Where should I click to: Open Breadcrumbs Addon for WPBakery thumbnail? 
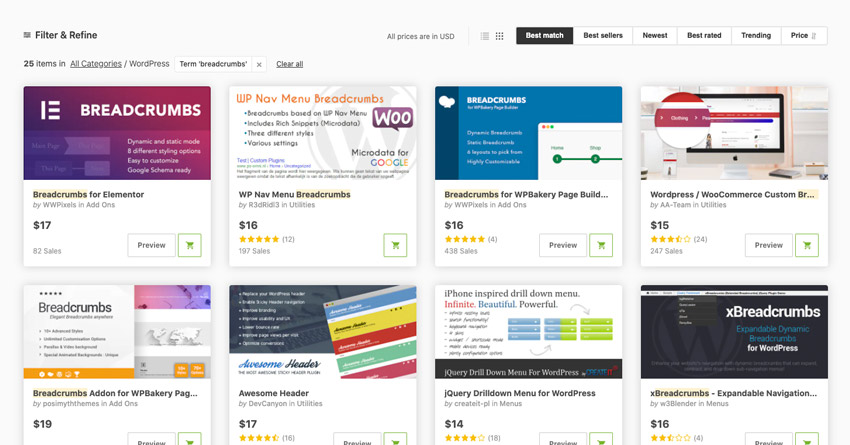coord(117,332)
